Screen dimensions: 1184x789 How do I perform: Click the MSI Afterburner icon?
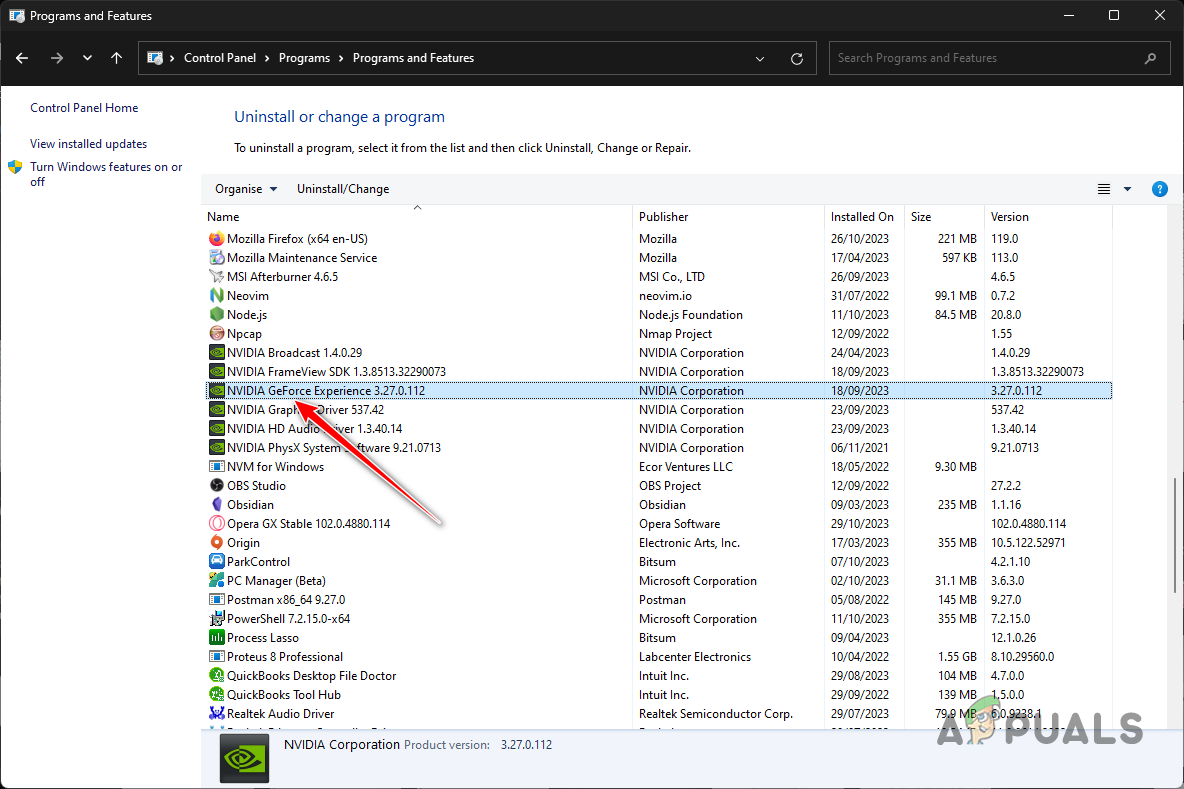coord(217,276)
